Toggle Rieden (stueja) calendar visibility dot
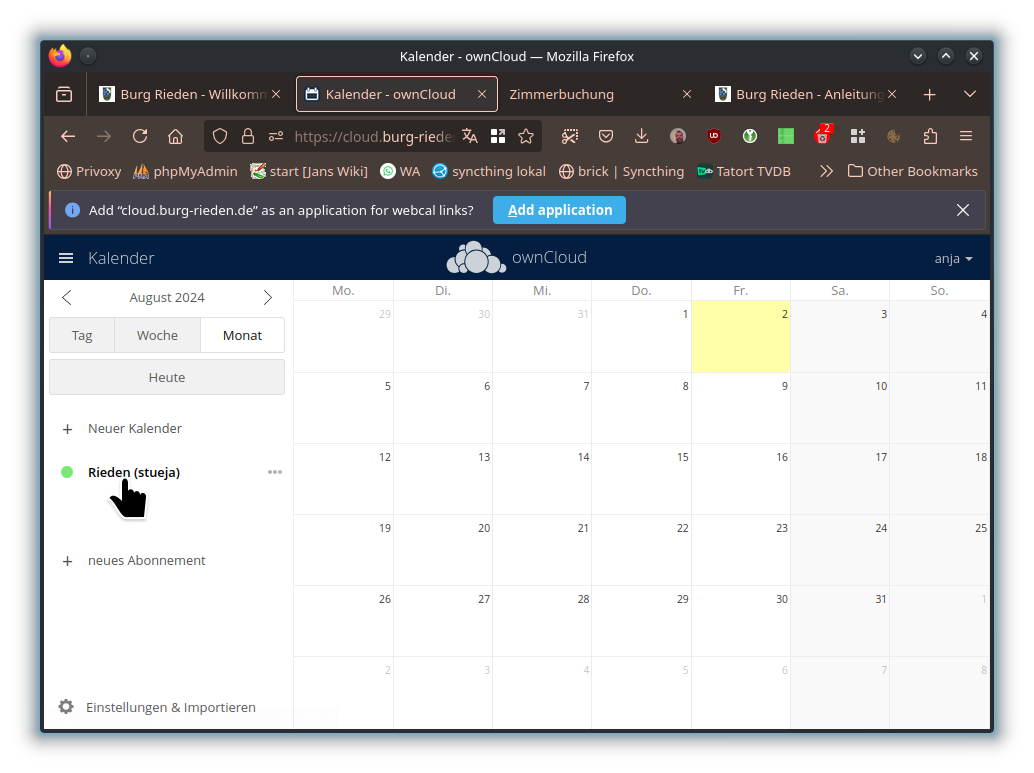The height and width of the screenshot is (773, 1034). 67,472
